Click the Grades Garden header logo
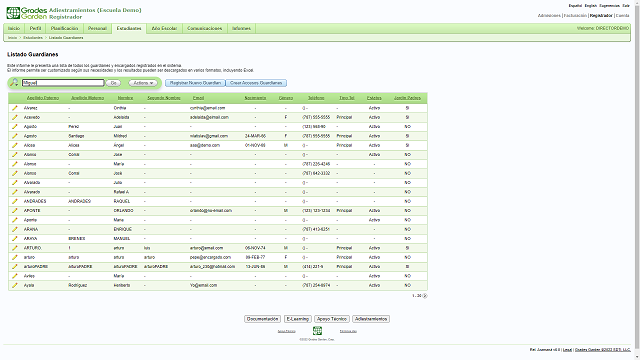This screenshot has width=640, height=360. [27, 13]
